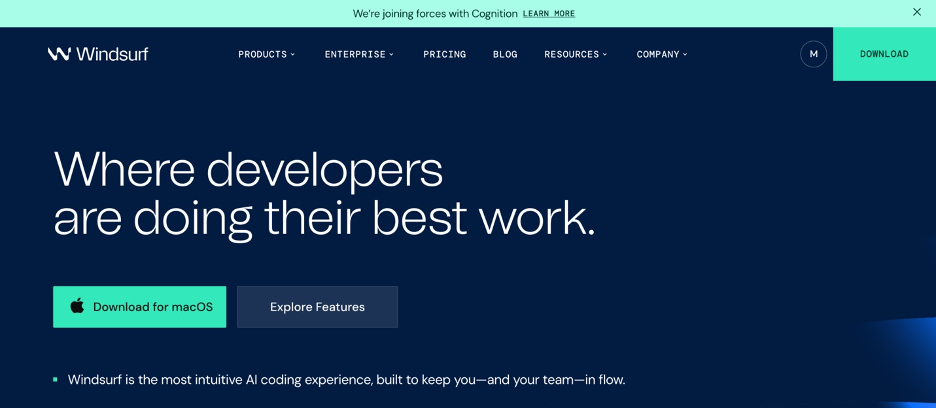Open the Company menu

tap(658, 54)
